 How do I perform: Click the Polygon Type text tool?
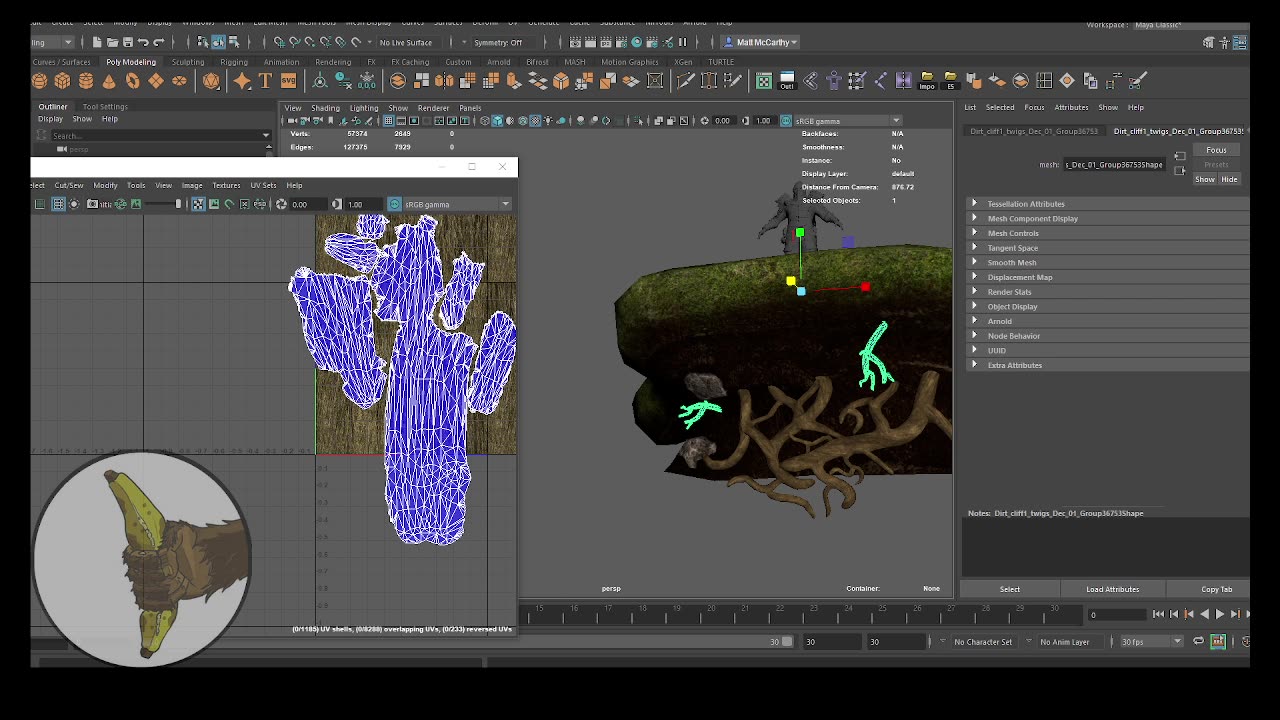pyautogui.click(x=265, y=81)
